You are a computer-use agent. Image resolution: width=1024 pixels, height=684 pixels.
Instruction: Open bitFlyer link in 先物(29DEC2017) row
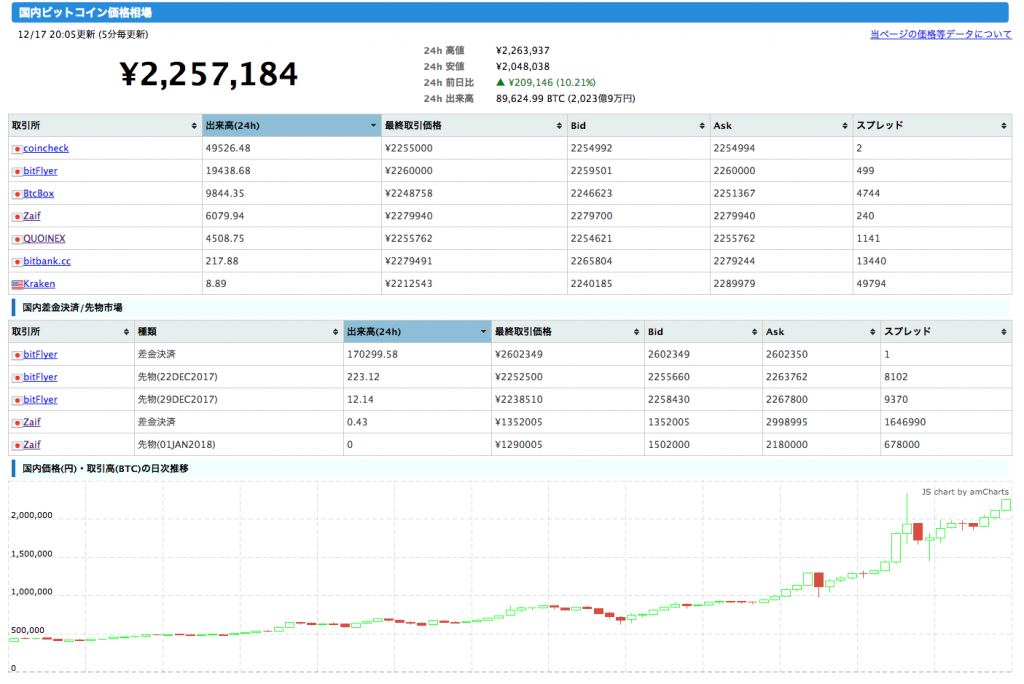40,400
